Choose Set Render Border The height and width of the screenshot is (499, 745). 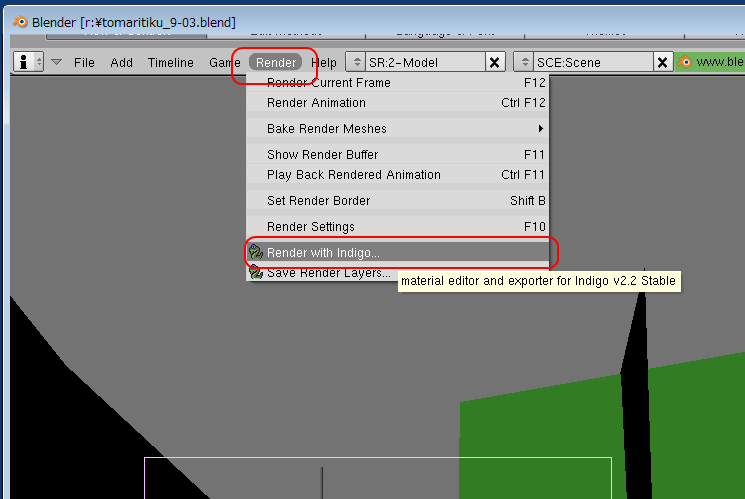click(398, 201)
